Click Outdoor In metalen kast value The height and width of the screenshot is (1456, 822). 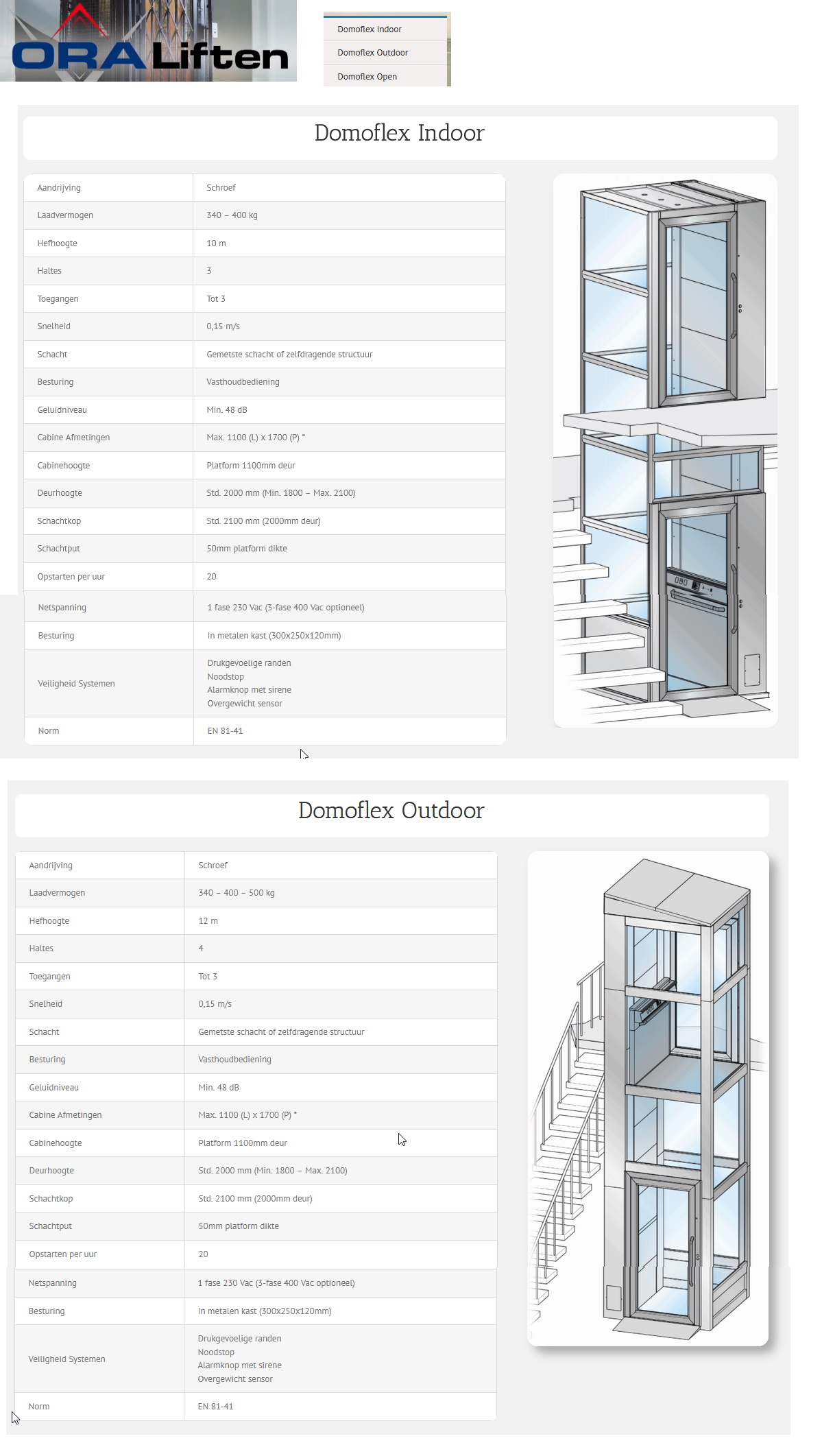point(265,1311)
